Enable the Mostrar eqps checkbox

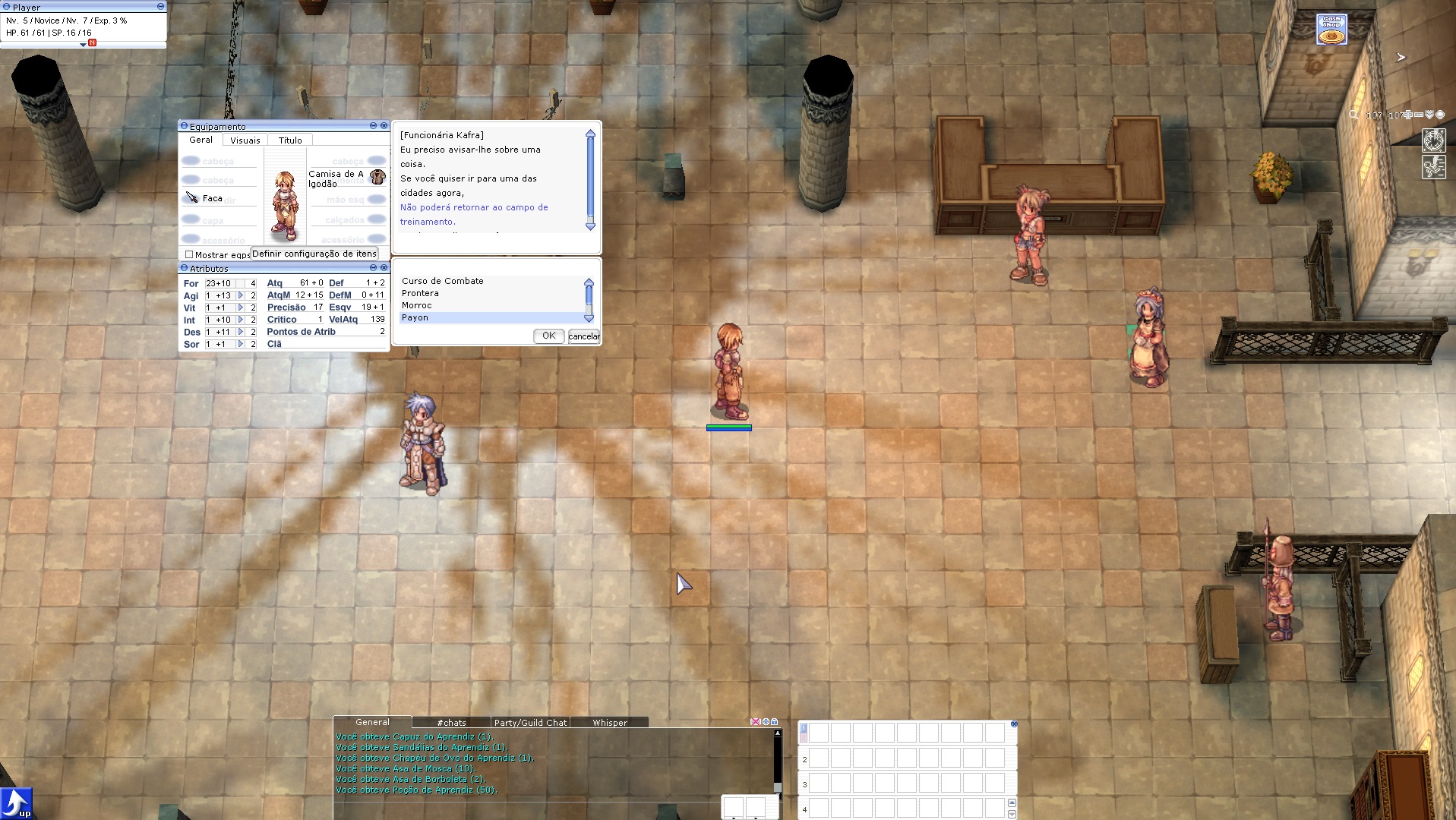click(x=189, y=254)
